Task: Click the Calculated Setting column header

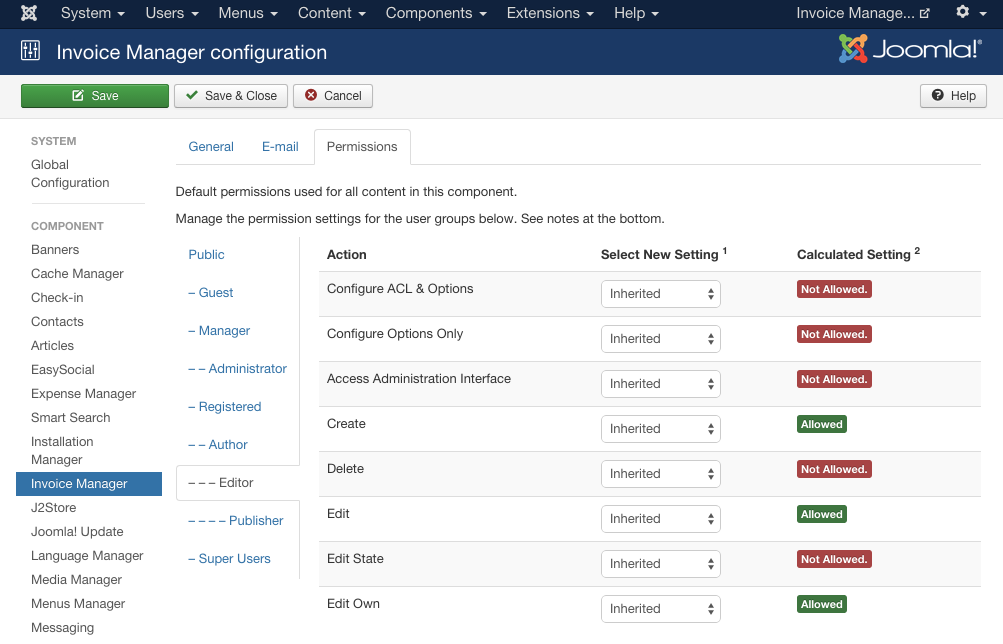Action: (858, 254)
